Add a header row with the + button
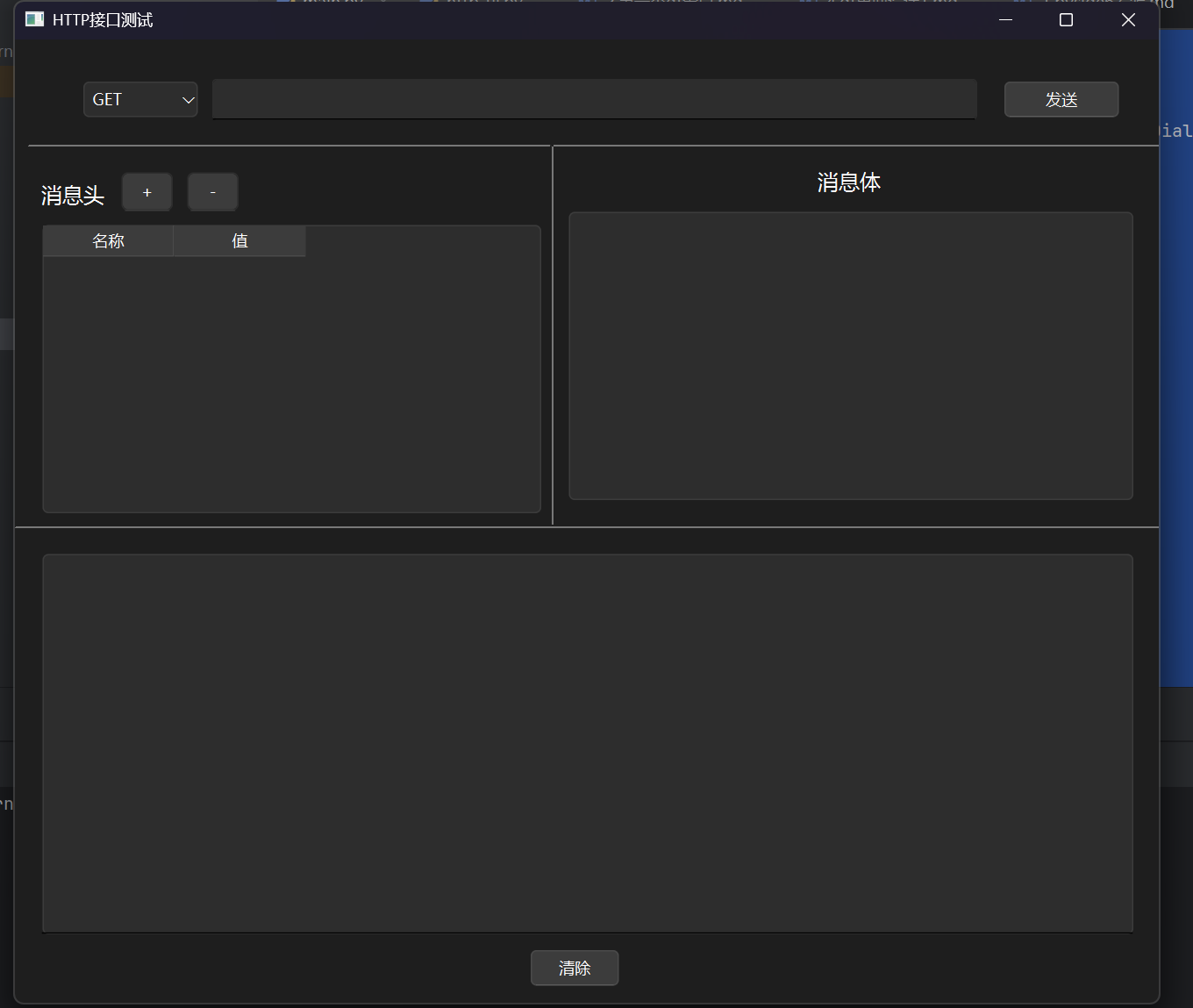 pos(146,192)
